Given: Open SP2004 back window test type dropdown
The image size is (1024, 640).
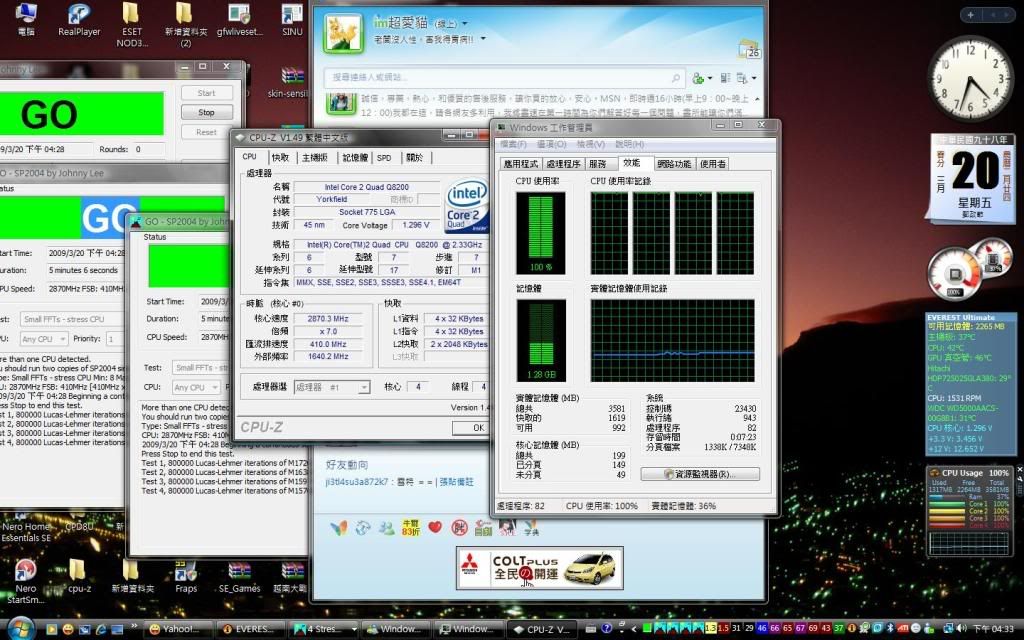Looking at the screenshot, I should [x=72, y=319].
